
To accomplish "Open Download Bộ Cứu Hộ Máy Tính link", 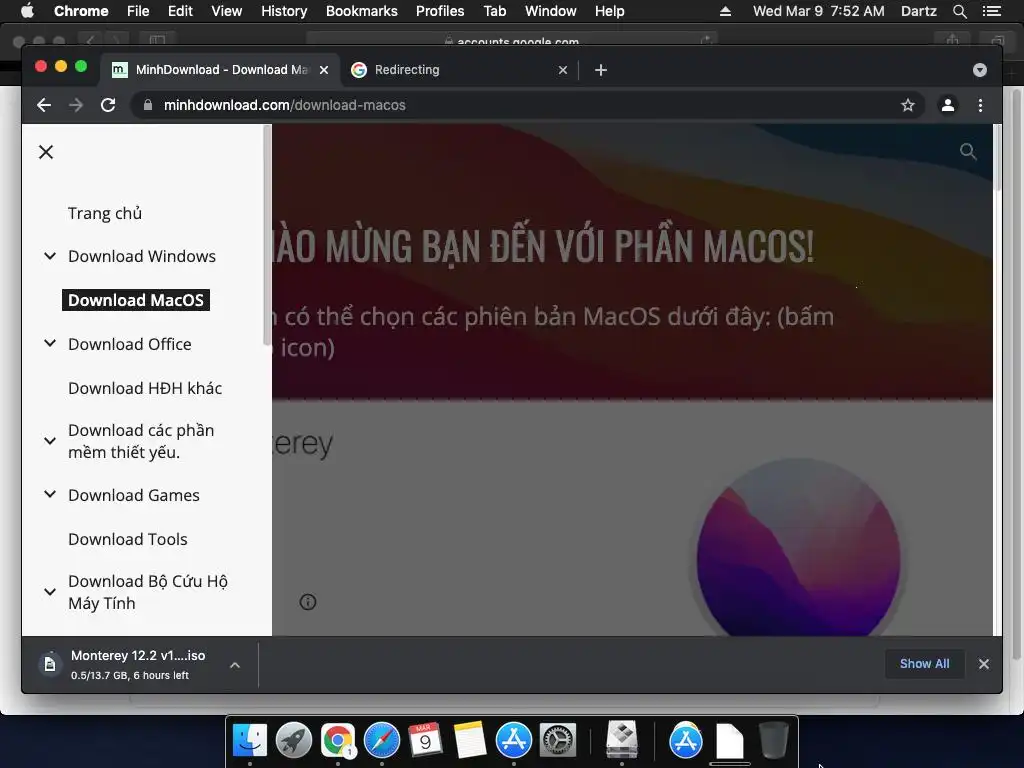I will pos(148,592).
